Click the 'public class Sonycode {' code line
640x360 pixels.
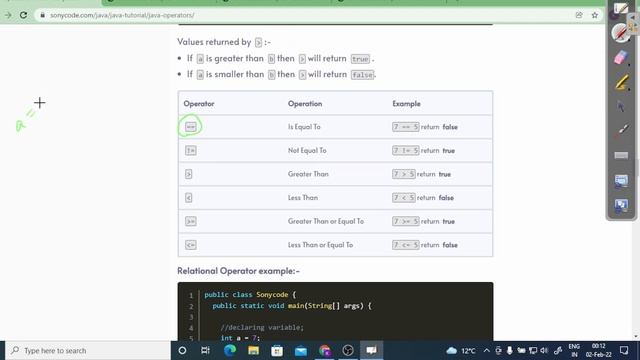tap(250, 295)
